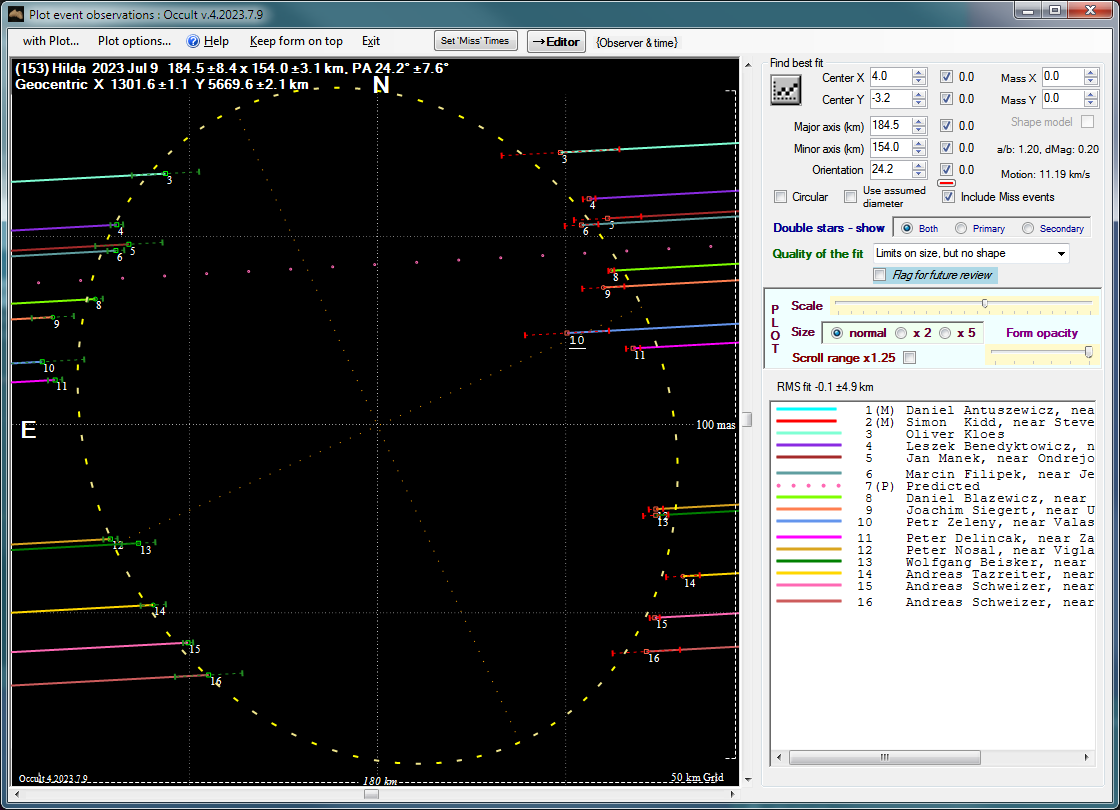
Task: Toggle 'Keep form on top' menu item
Action: (296, 41)
